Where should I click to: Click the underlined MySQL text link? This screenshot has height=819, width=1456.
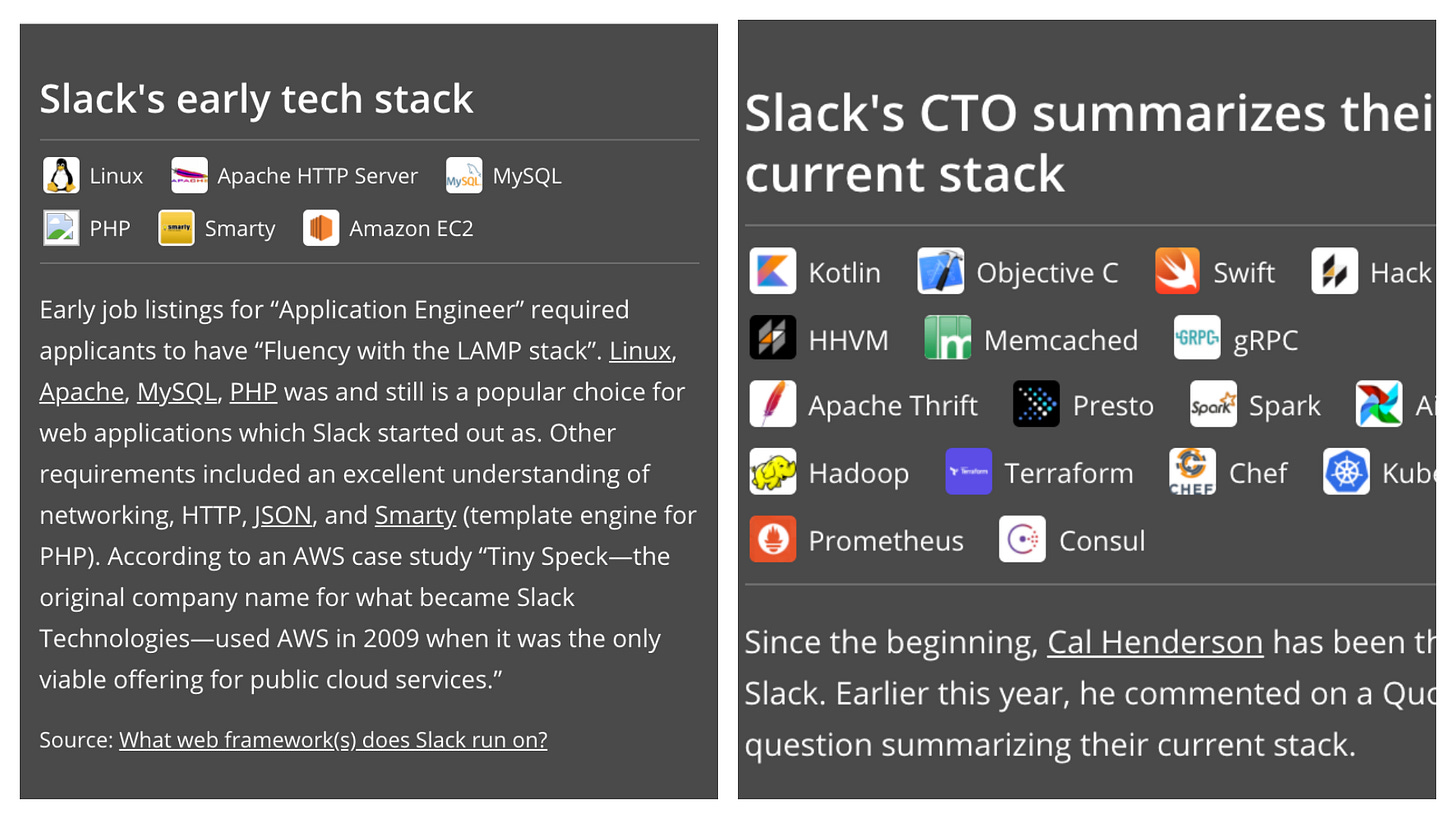[x=177, y=392]
